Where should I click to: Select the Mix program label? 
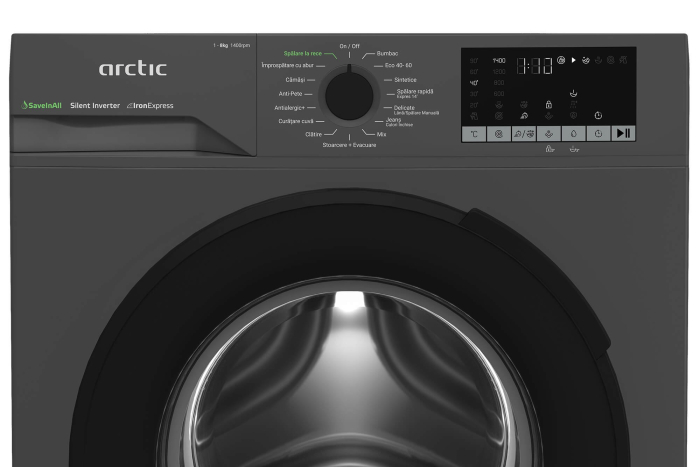point(381,134)
